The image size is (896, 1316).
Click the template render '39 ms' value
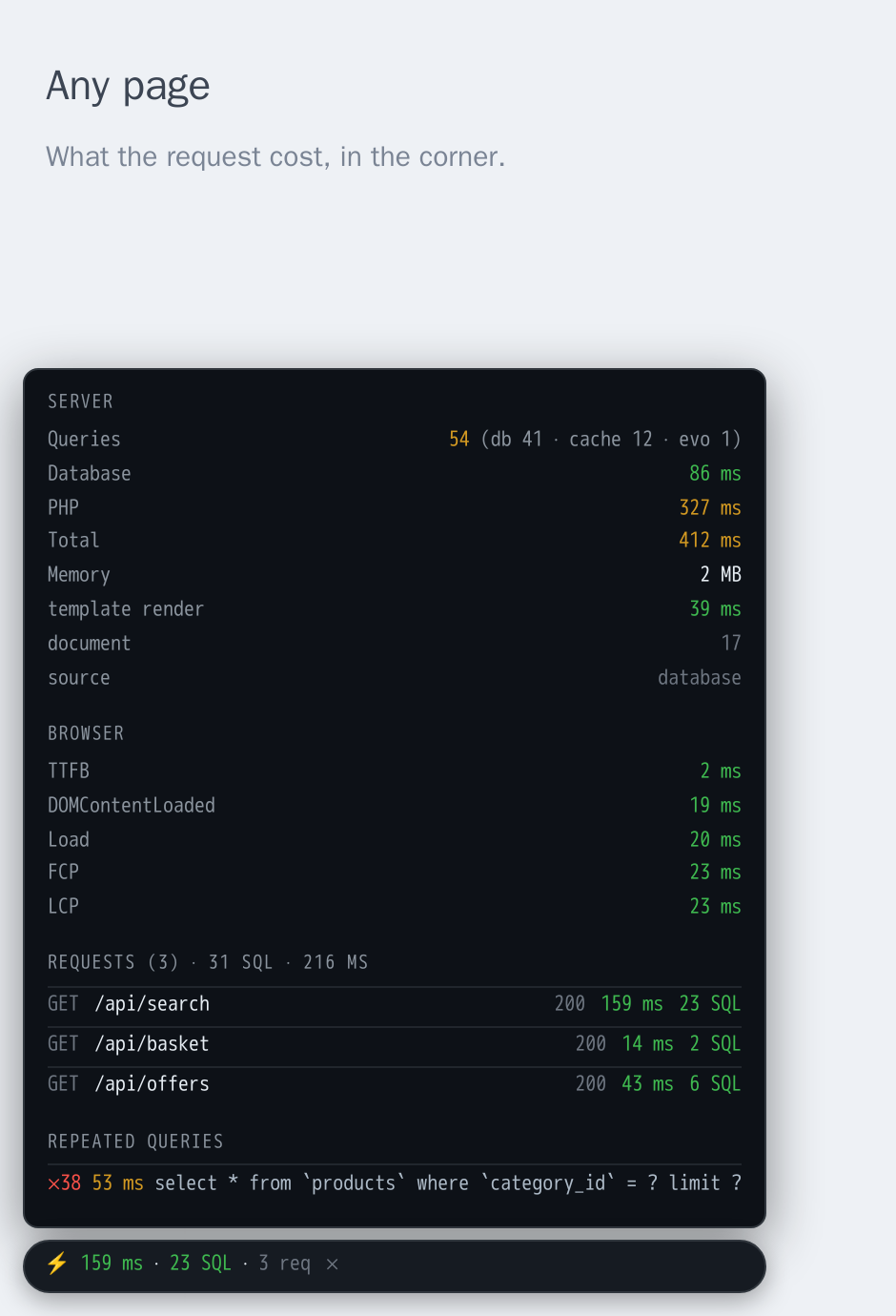click(715, 609)
